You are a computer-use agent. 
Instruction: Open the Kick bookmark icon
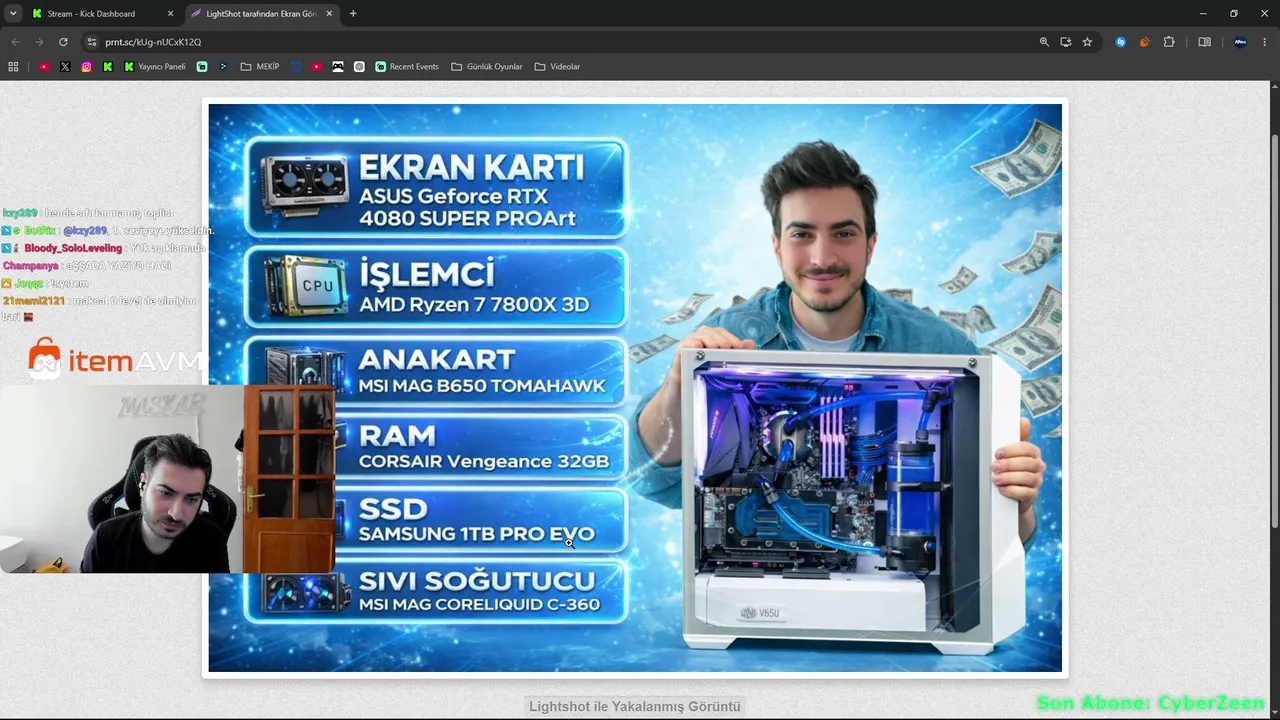pyautogui.click(x=108, y=67)
